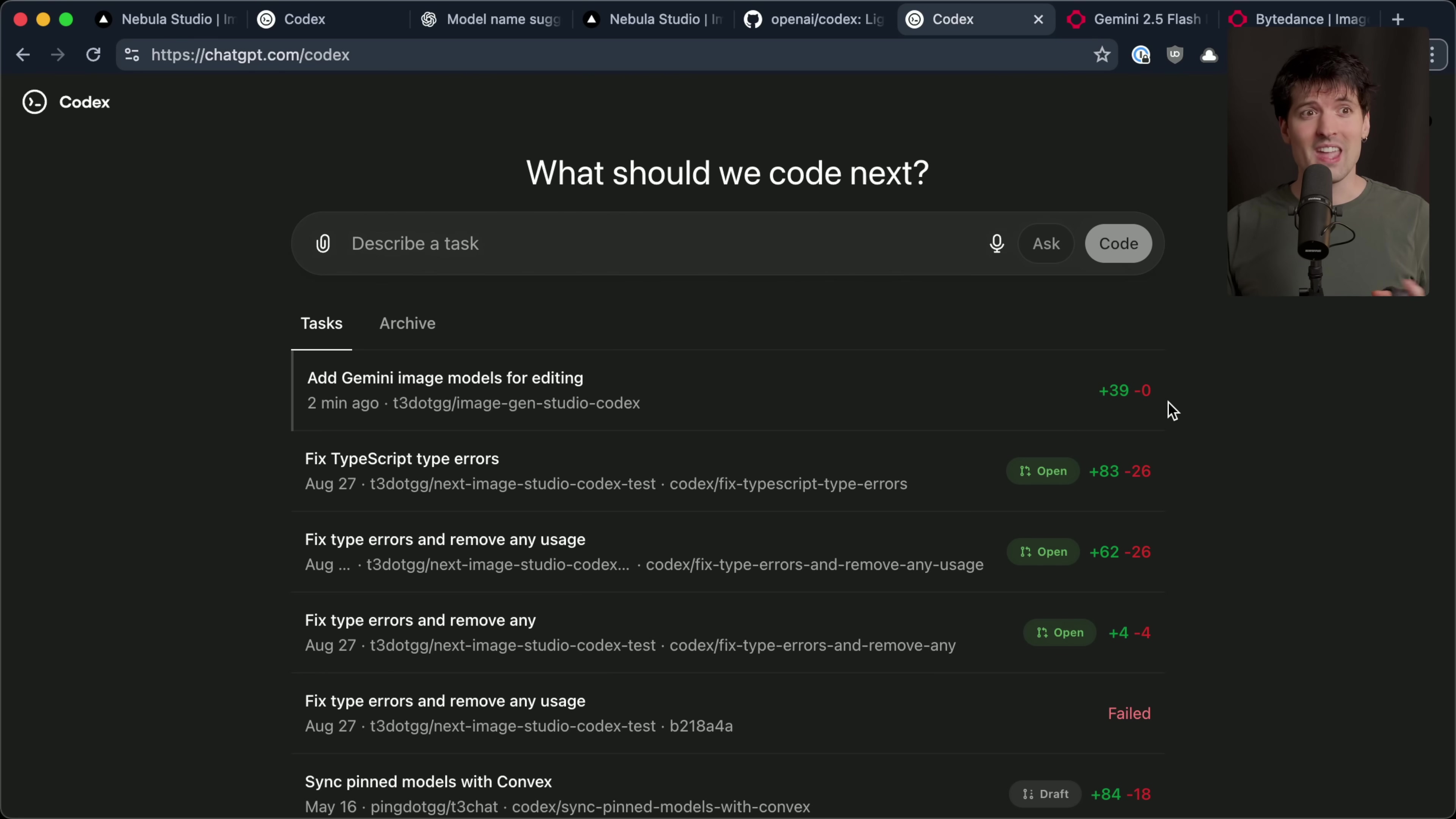The height and width of the screenshot is (819, 1456).
Task: Open the shield extension icon
Action: 1175,55
